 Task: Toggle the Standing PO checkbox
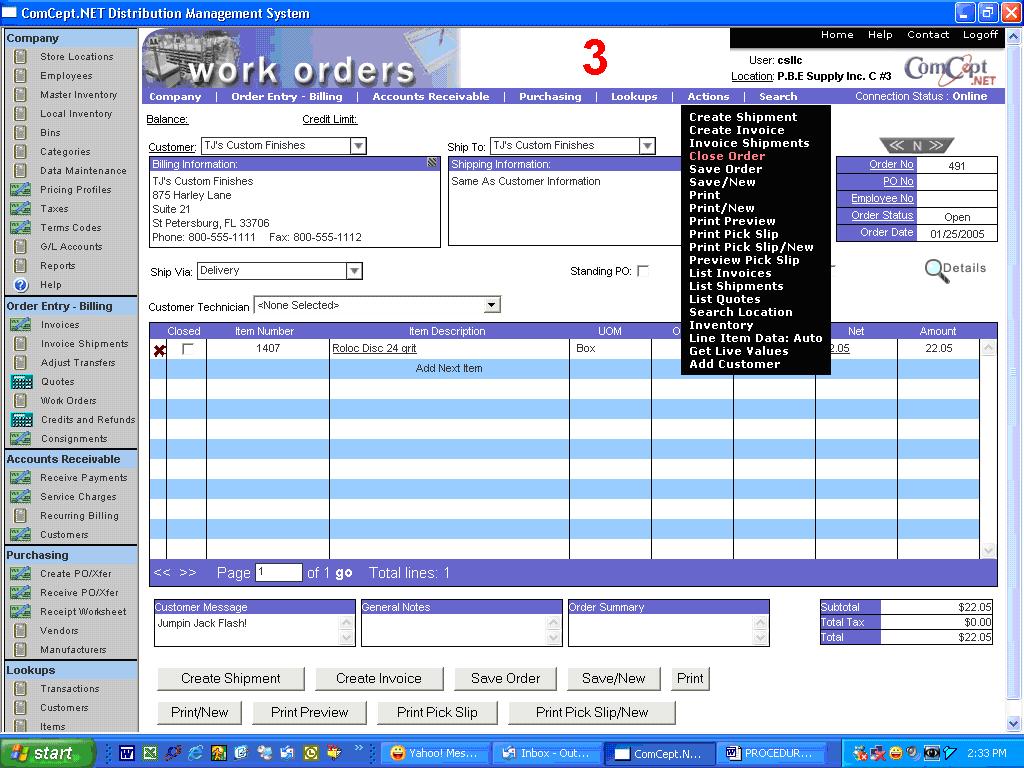643,271
